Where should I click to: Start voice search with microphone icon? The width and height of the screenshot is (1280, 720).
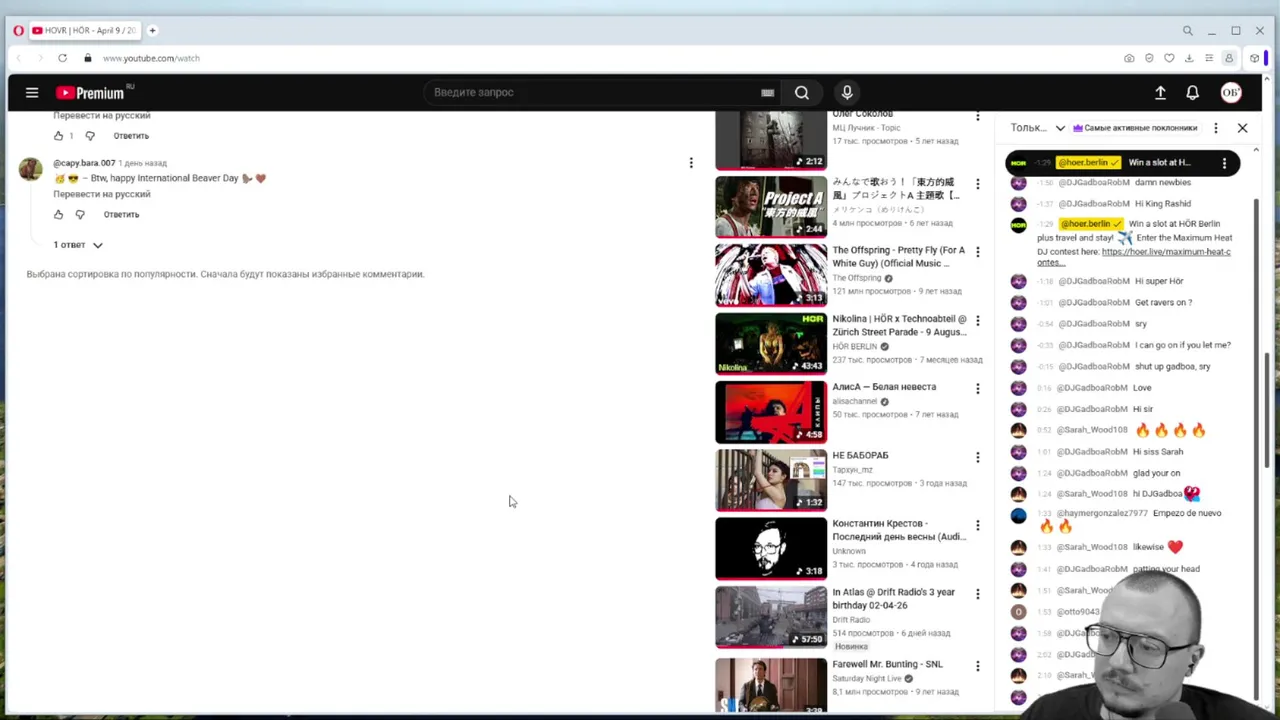click(x=847, y=93)
